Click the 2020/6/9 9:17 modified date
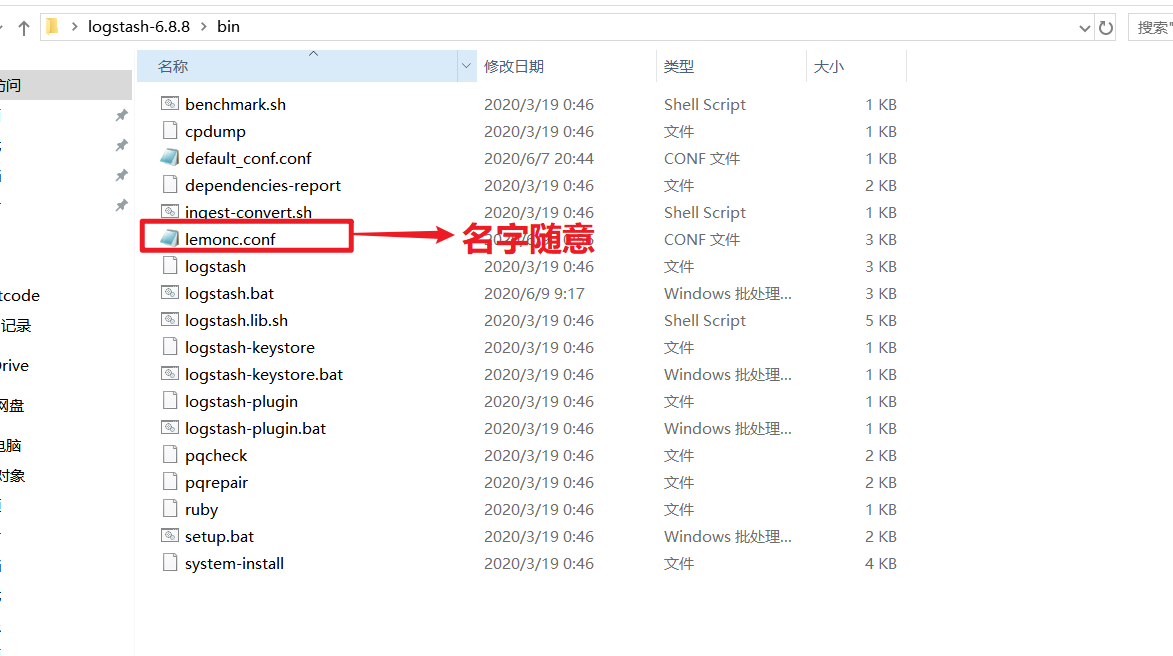Viewport: 1173px width, 656px height. click(x=534, y=293)
